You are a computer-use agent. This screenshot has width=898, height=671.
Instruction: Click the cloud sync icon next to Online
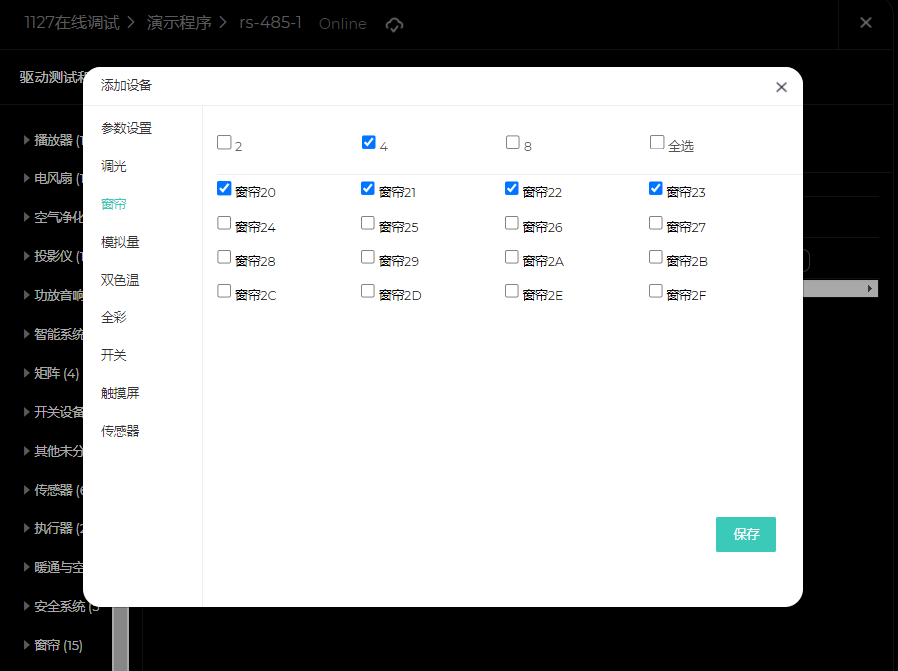click(394, 25)
